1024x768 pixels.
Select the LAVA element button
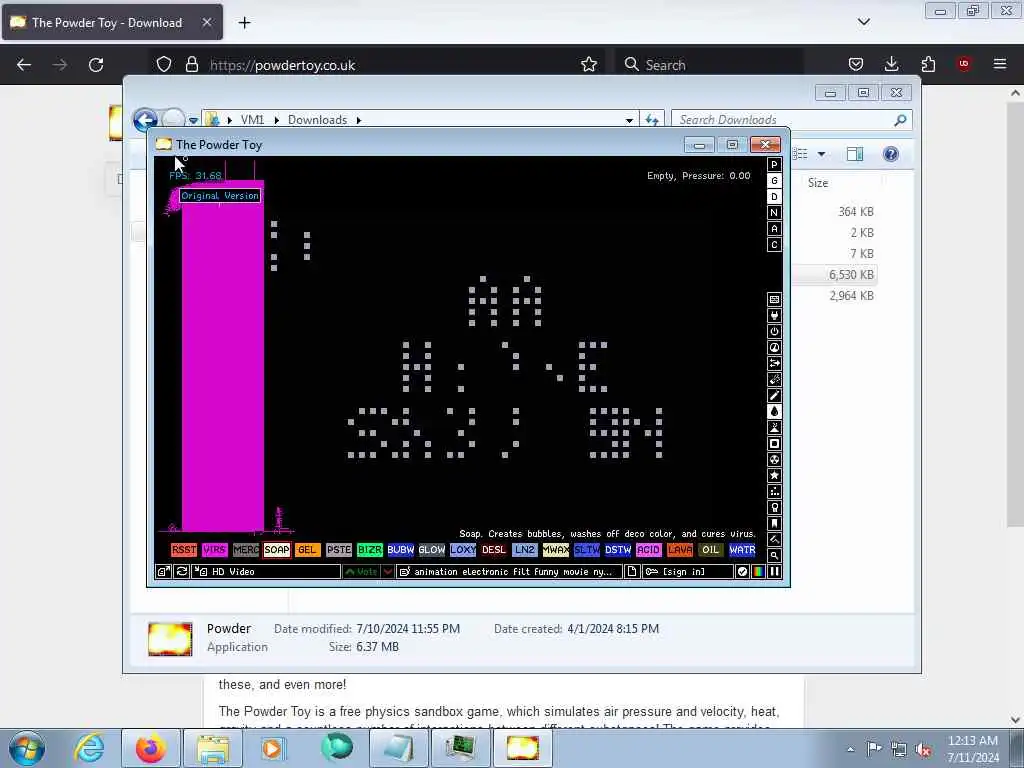point(680,550)
